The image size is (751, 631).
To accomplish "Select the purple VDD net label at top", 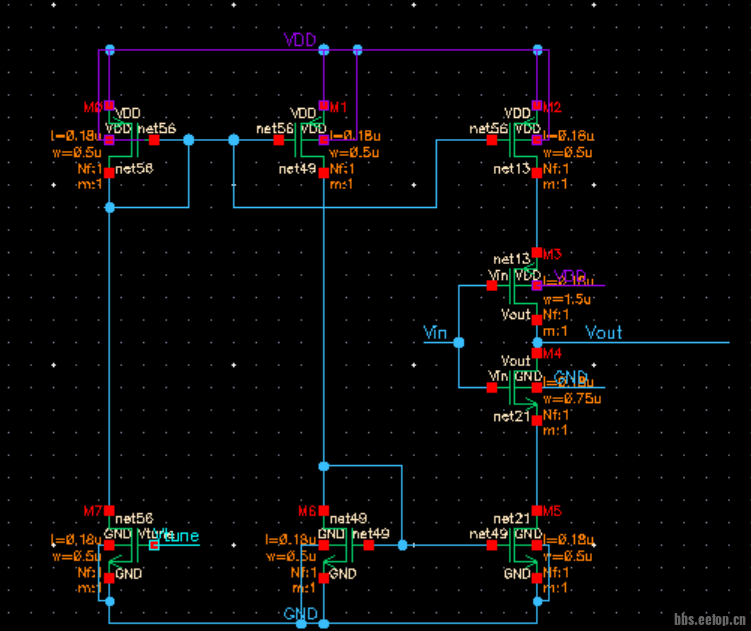I will coord(300,39).
